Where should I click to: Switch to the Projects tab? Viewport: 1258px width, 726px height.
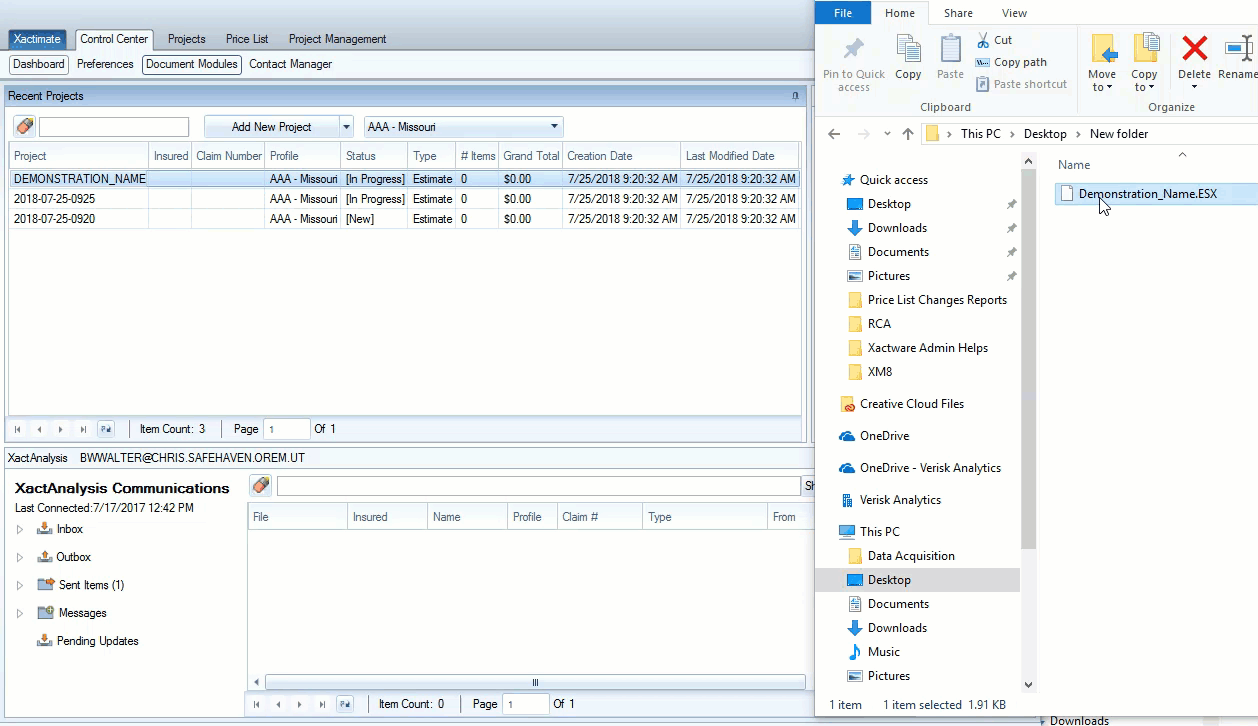[x=187, y=39]
